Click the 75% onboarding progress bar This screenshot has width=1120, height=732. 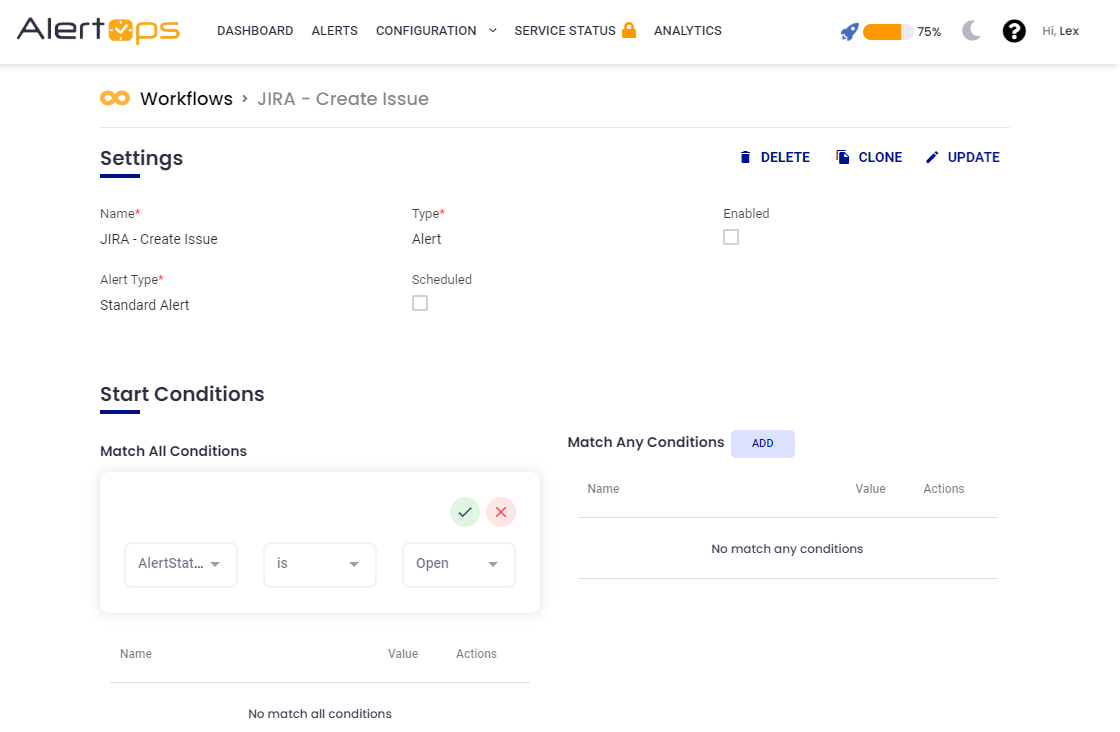pos(887,32)
